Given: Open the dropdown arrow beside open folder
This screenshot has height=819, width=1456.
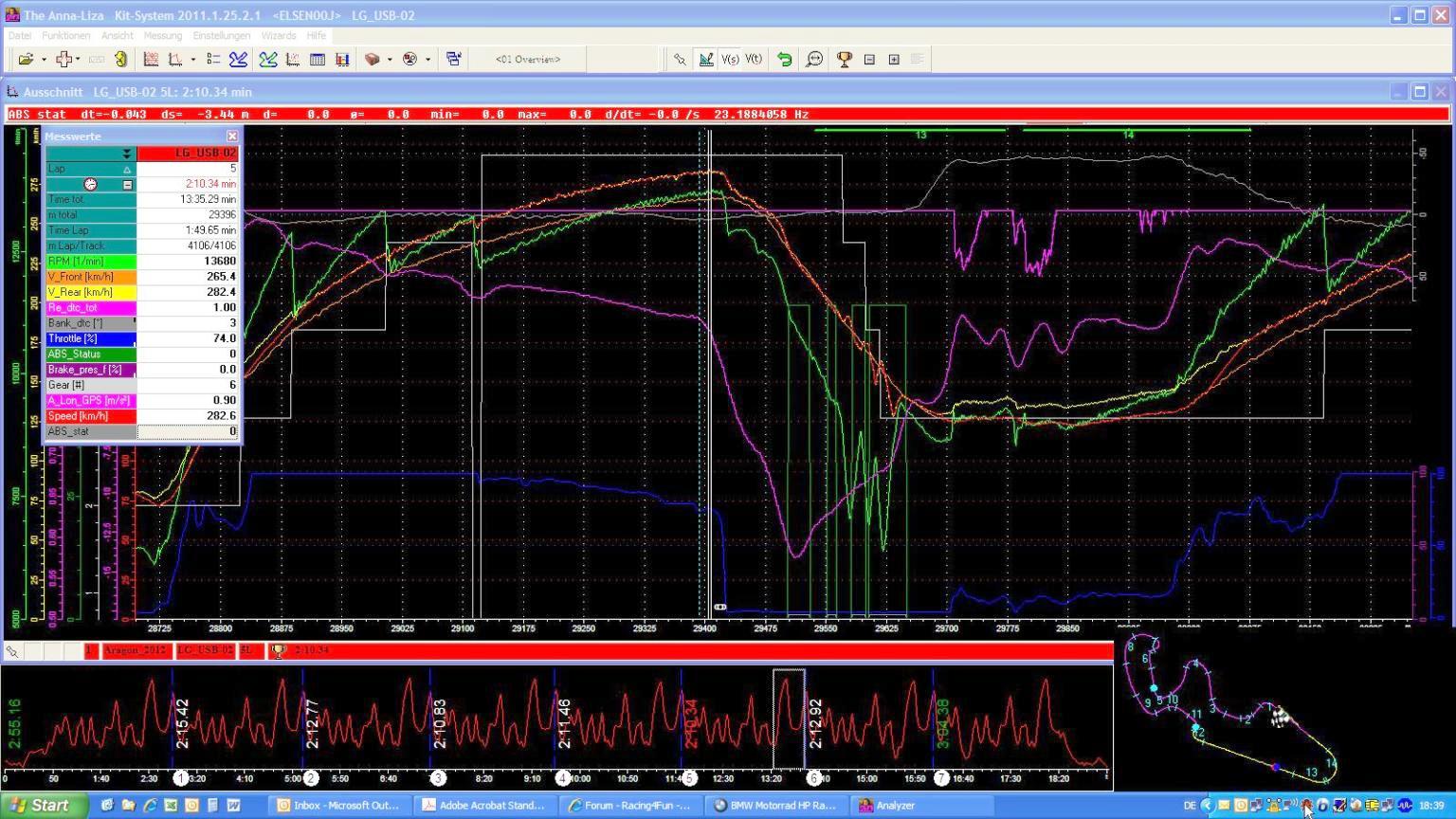Looking at the screenshot, I should (x=44, y=60).
